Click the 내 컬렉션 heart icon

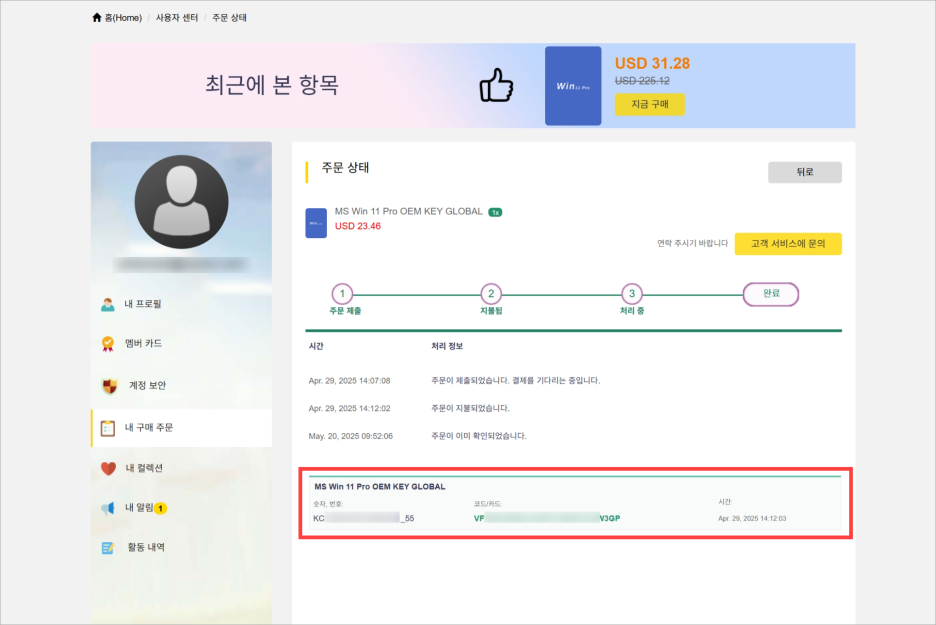tap(108, 469)
